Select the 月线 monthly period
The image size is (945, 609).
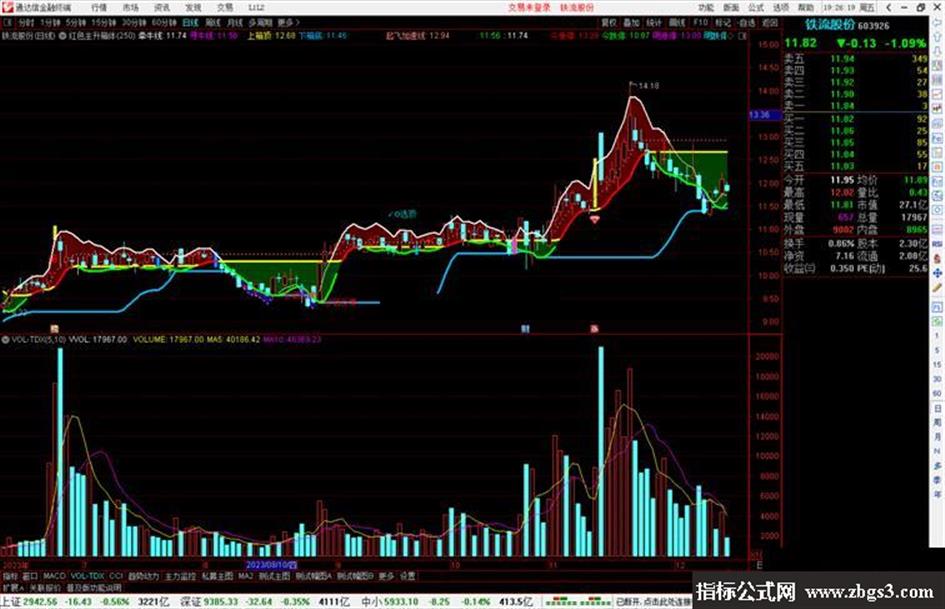click(234, 22)
